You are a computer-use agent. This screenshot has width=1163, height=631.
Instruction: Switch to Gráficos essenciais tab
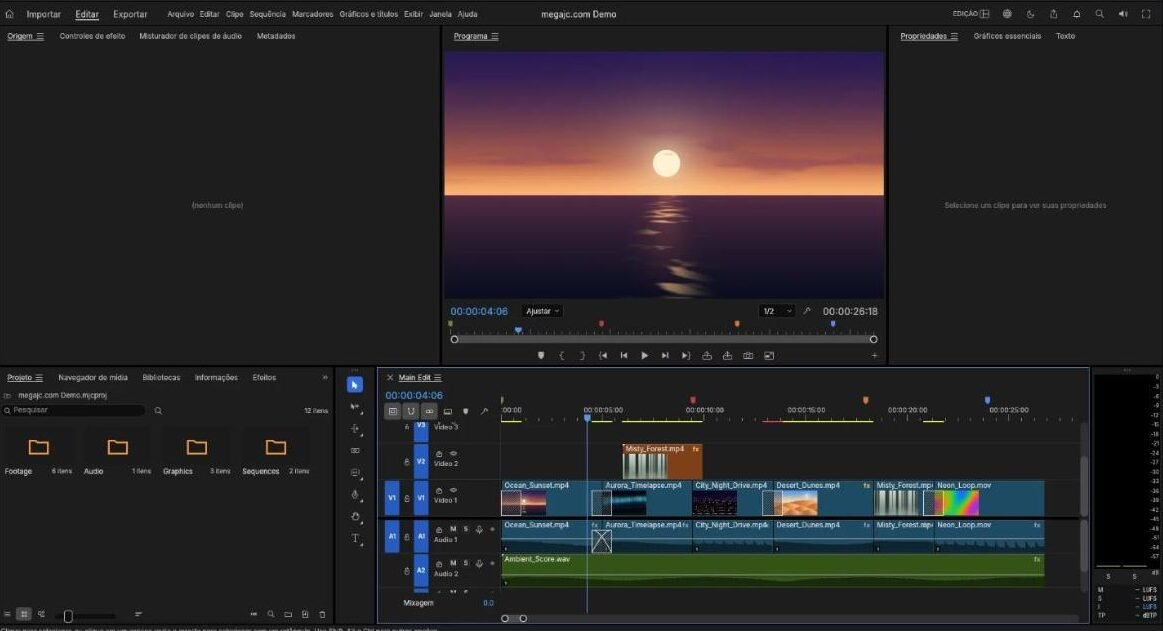pyautogui.click(x=1007, y=36)
